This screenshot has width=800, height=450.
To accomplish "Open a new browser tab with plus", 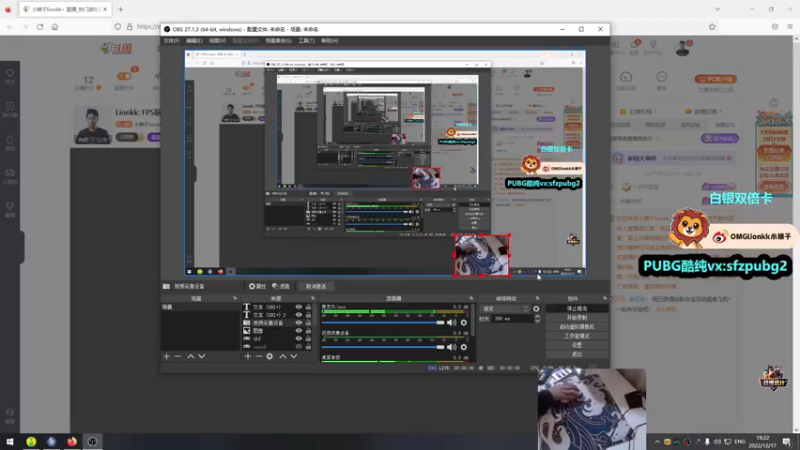I will [x=120, y=9].
